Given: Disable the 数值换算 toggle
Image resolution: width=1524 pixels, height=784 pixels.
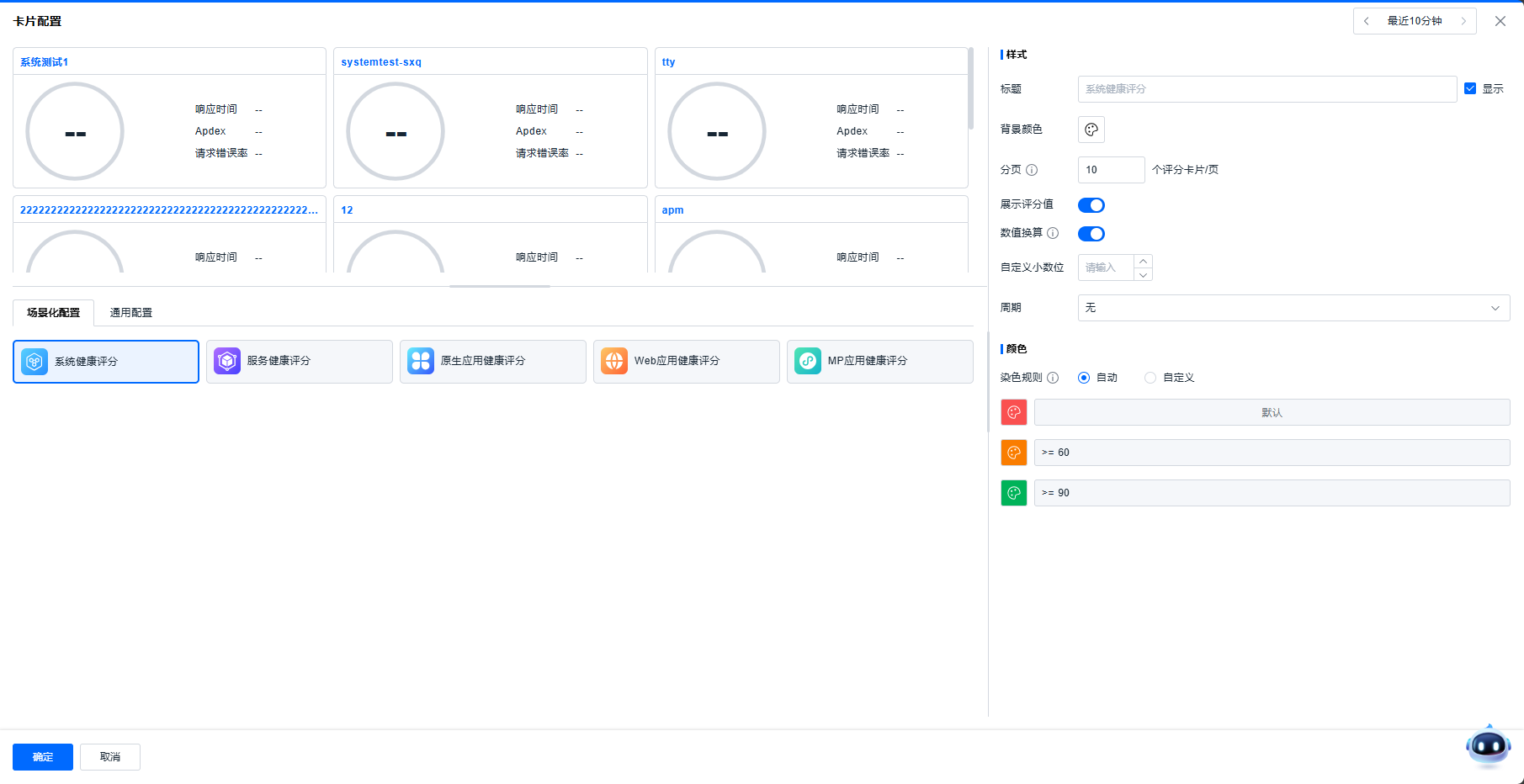Looking at the screenshot, I should tap(1091, 234).
